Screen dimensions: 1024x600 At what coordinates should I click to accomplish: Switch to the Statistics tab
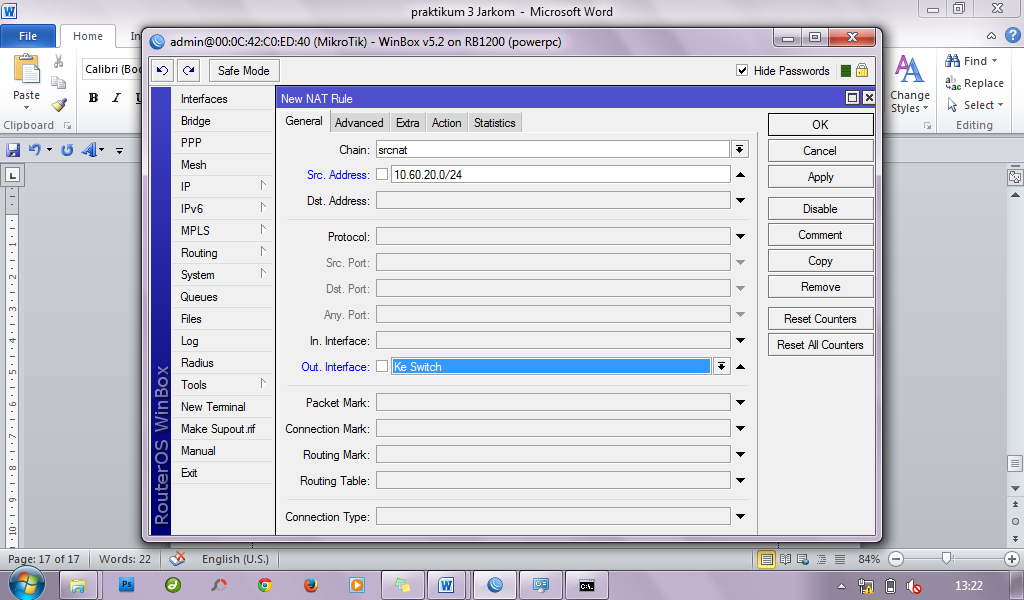(494, 123)
